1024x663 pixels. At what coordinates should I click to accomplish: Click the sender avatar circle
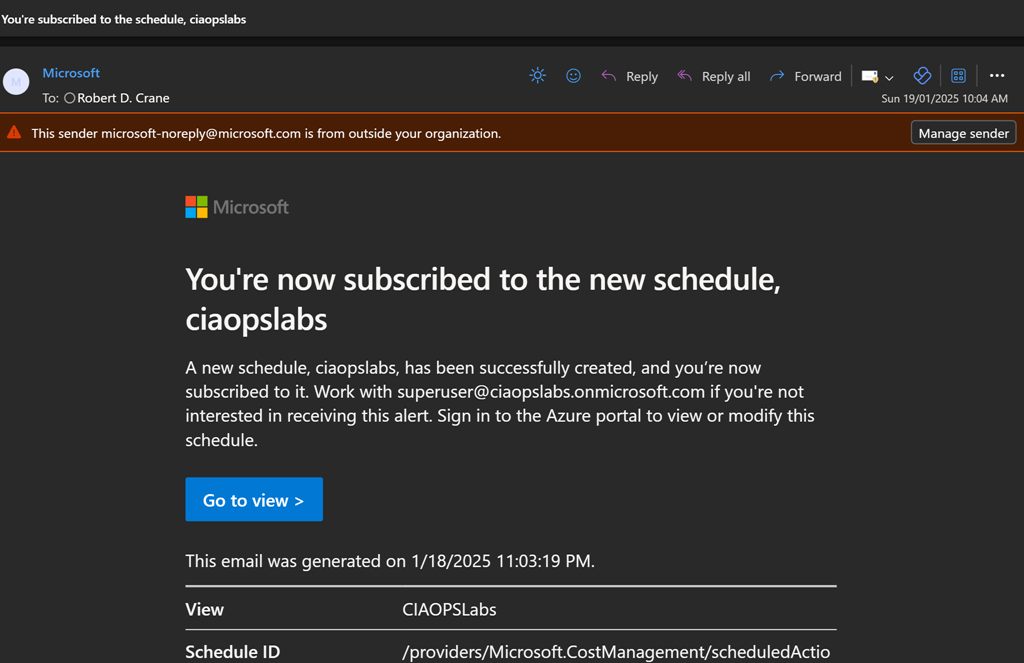pos(16,82)
